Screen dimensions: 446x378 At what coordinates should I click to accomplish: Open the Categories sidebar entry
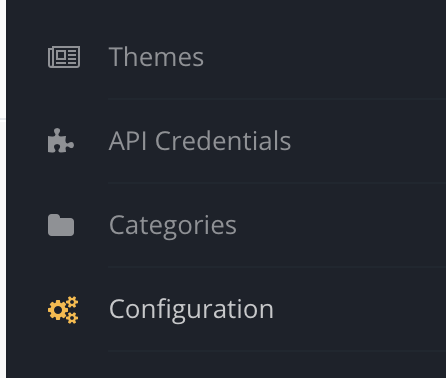(x=226, y=225)
